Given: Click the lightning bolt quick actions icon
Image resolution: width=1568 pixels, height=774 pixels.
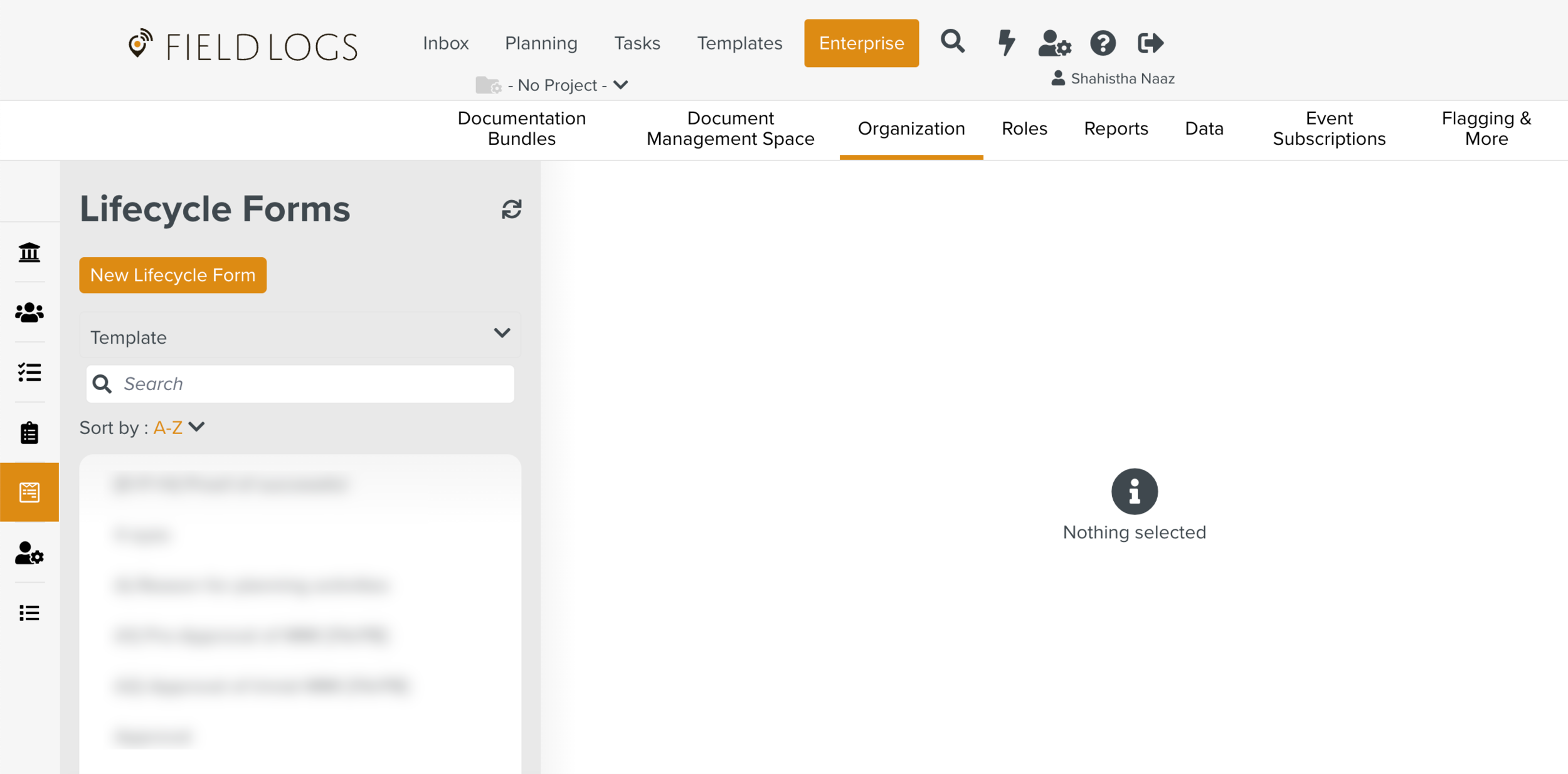Looking at the screenshot, I should coord(1006,43).
